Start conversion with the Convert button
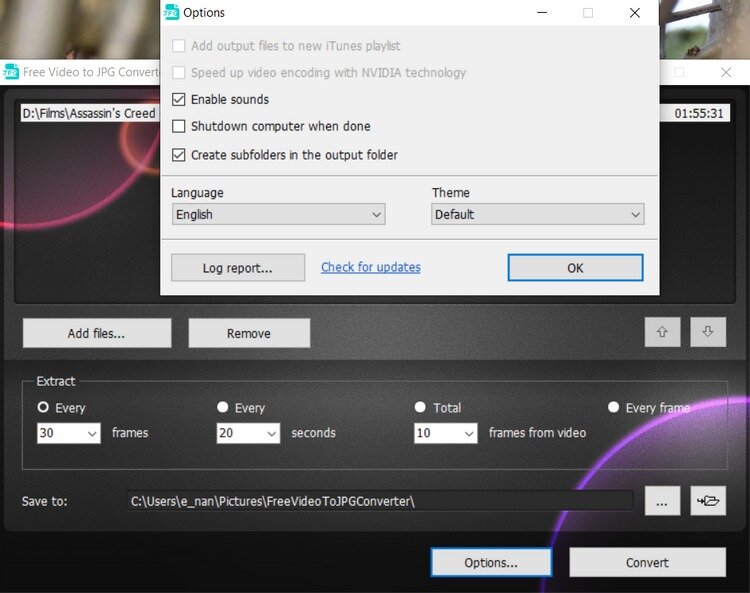Image resolution: width=750 pixels, height=593 pixels. (648, 562)
